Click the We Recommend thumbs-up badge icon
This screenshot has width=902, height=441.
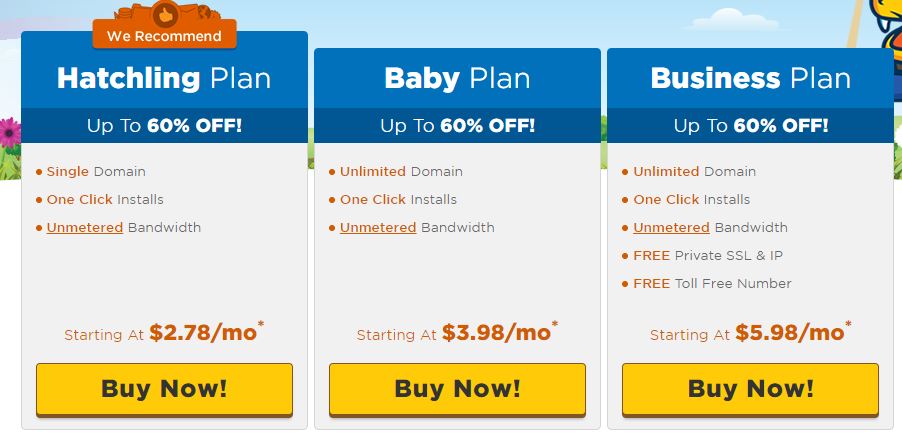166,14
